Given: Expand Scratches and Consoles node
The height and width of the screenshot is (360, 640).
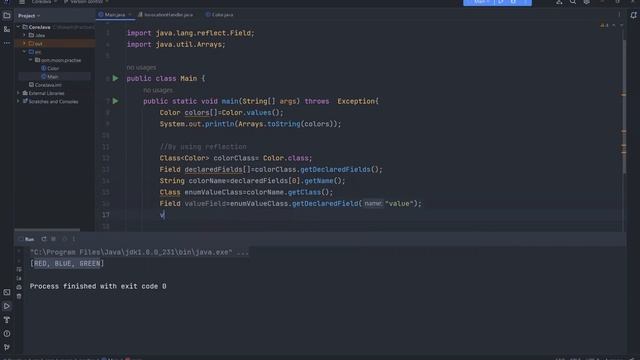Looking at the screenshot, I should (x=18, y=101).
